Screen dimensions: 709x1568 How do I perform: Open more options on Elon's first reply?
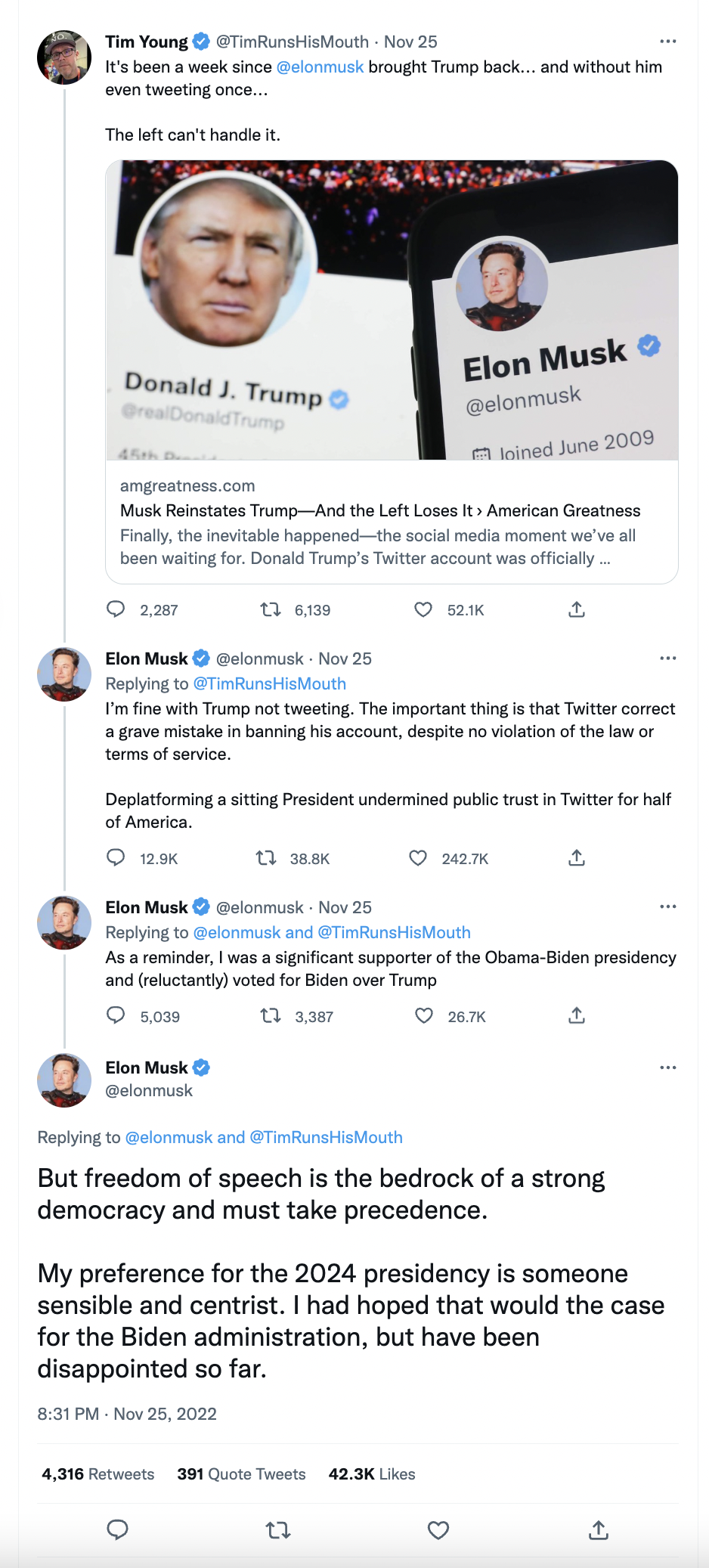[667, 658]
